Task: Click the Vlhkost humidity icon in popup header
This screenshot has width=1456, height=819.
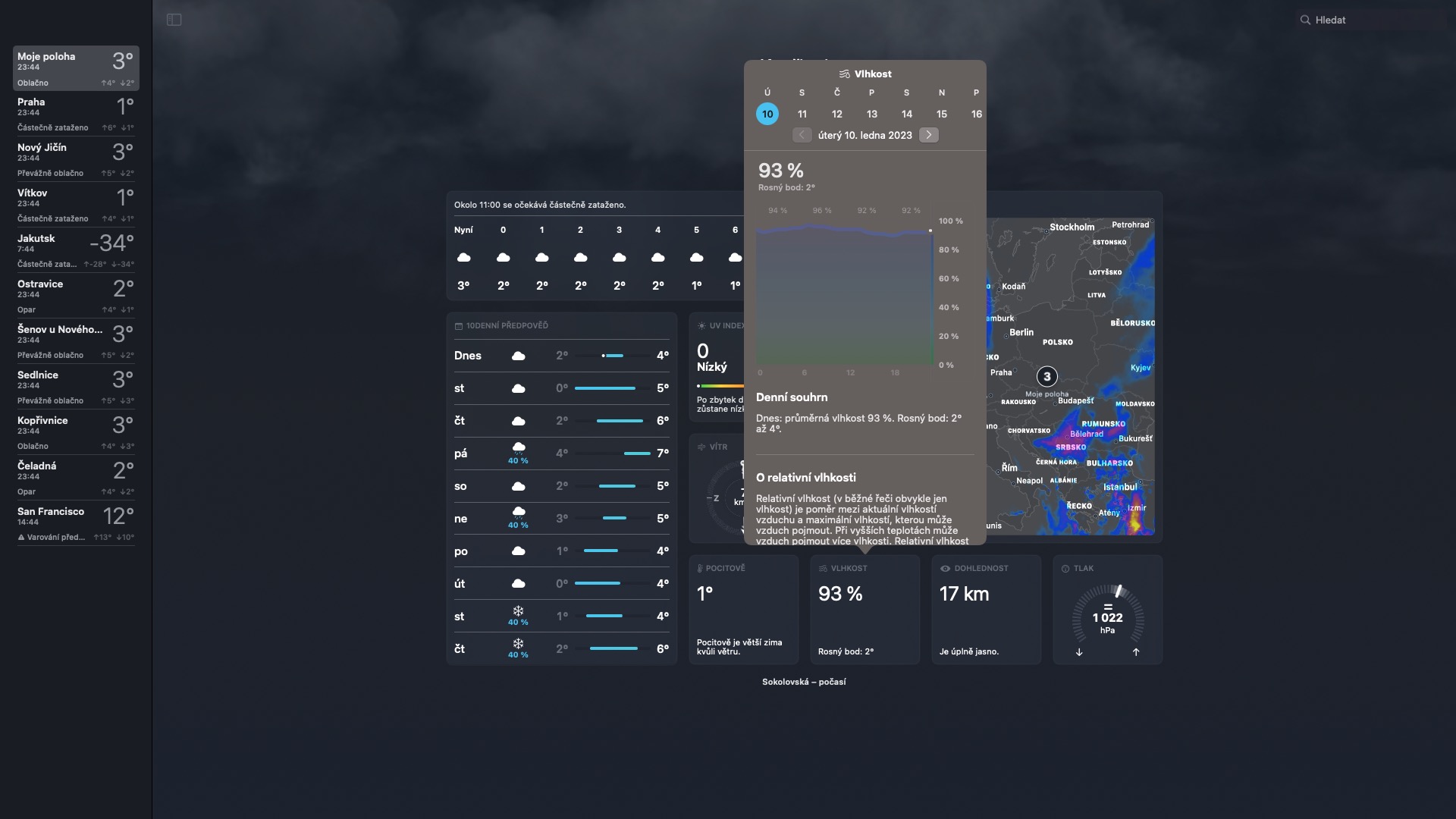Action: click(844, 74)
